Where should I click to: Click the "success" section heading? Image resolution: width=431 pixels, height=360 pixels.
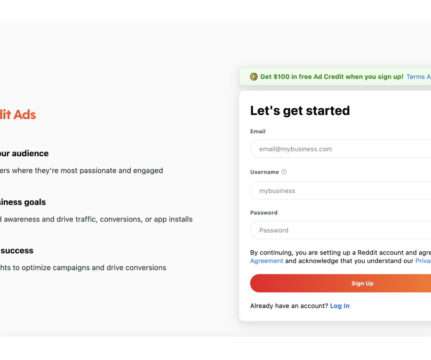pyautogui.click(x=17, y=251)
